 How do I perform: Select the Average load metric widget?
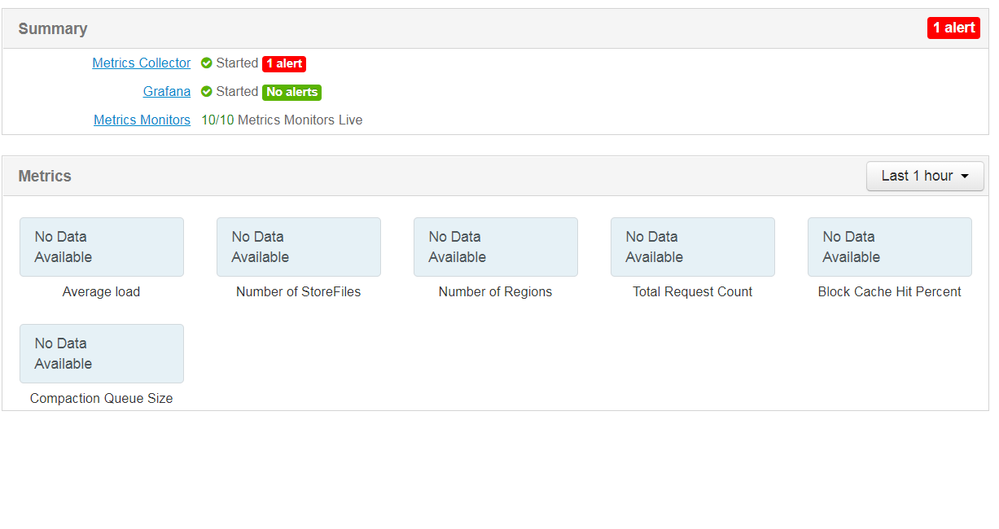click(101, 247)
